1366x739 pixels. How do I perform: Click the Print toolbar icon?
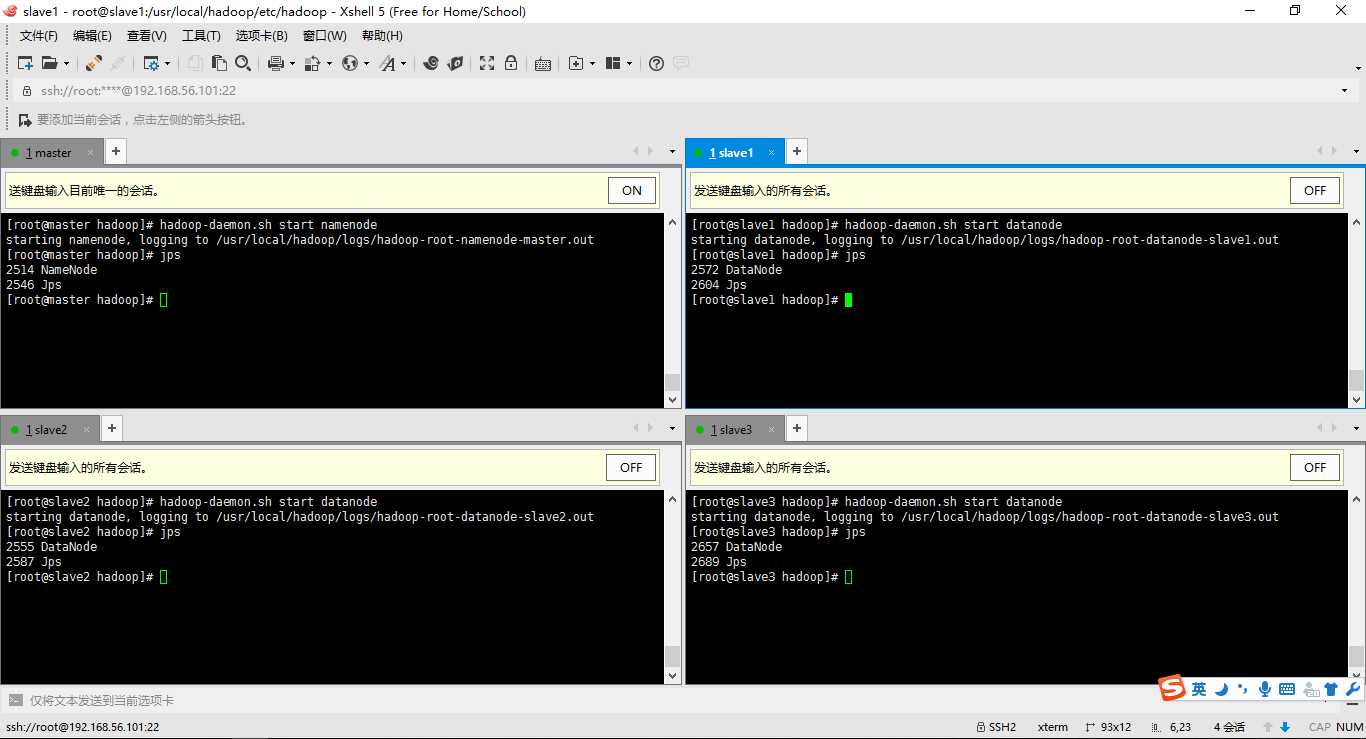click(x=276, y=63)
